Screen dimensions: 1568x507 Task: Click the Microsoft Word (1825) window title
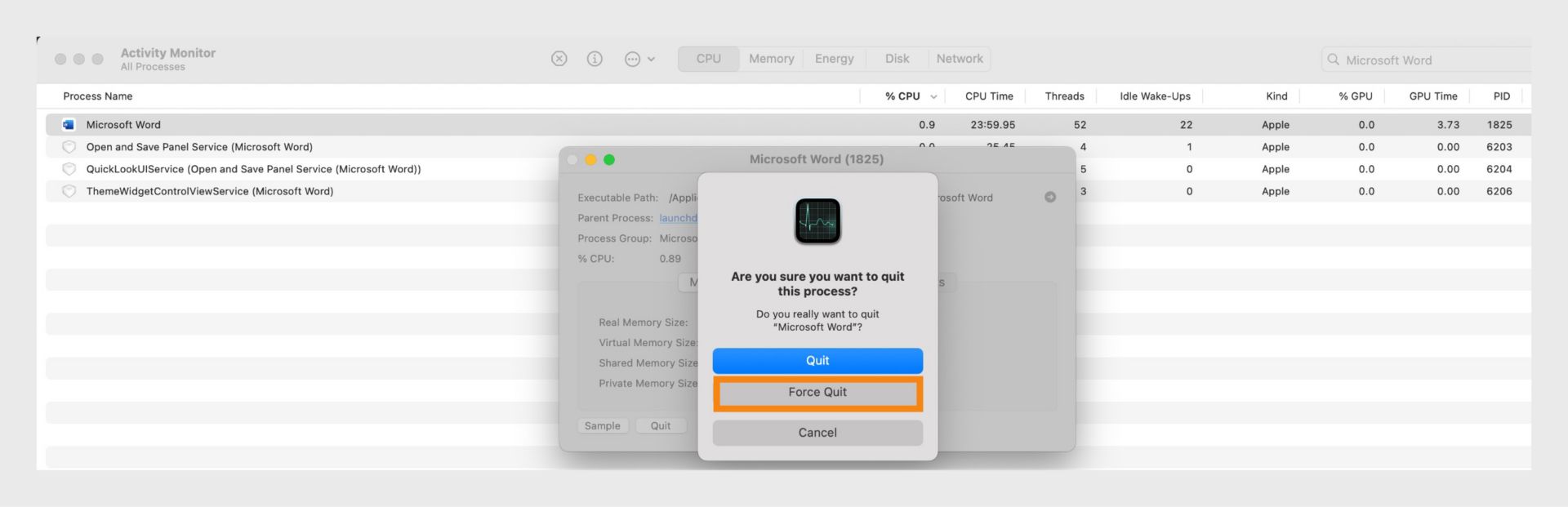[x=817, y=159]
